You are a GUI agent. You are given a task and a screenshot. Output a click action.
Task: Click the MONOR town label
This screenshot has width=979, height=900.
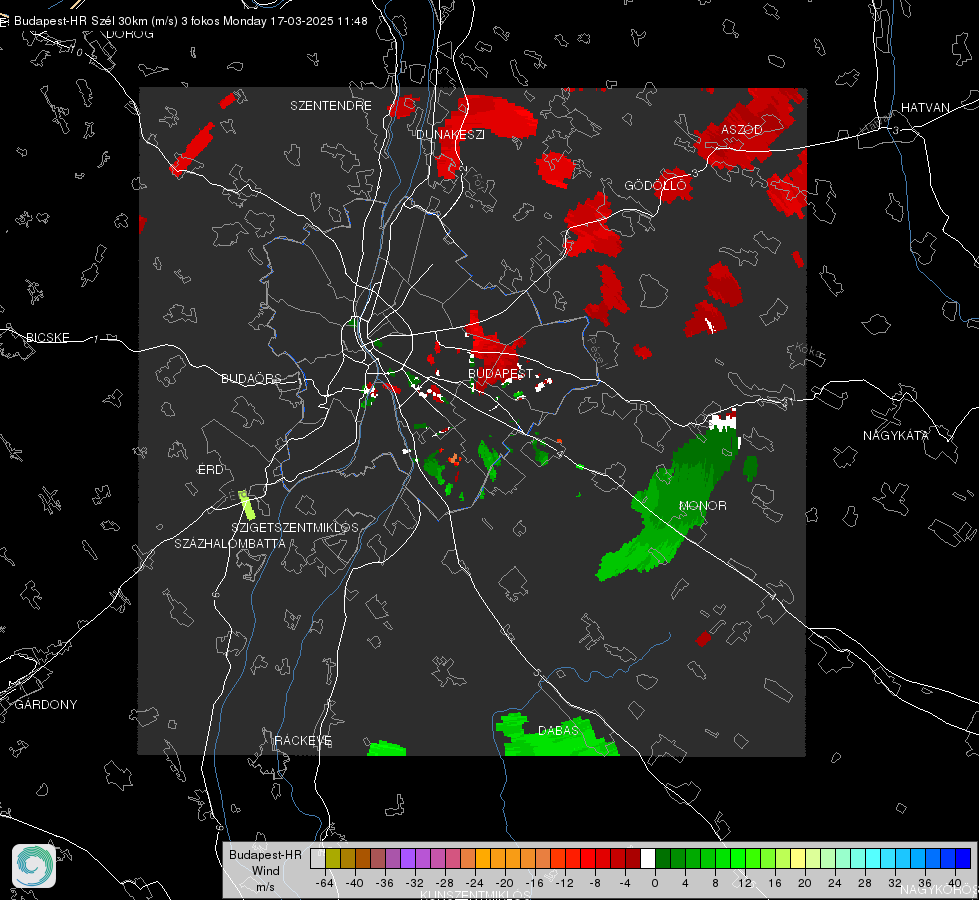(702, 505)
